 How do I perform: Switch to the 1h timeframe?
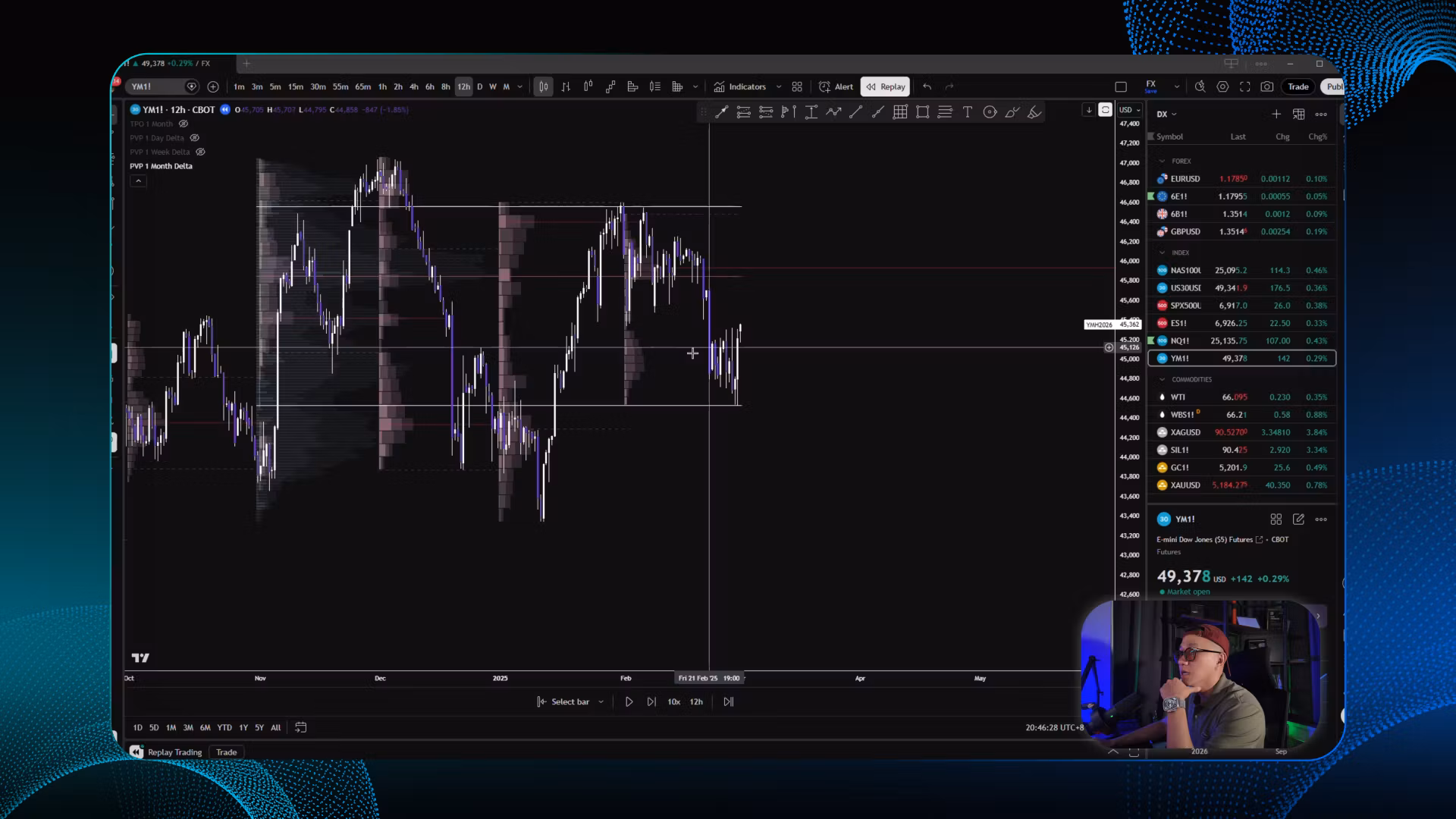(382, 86)
